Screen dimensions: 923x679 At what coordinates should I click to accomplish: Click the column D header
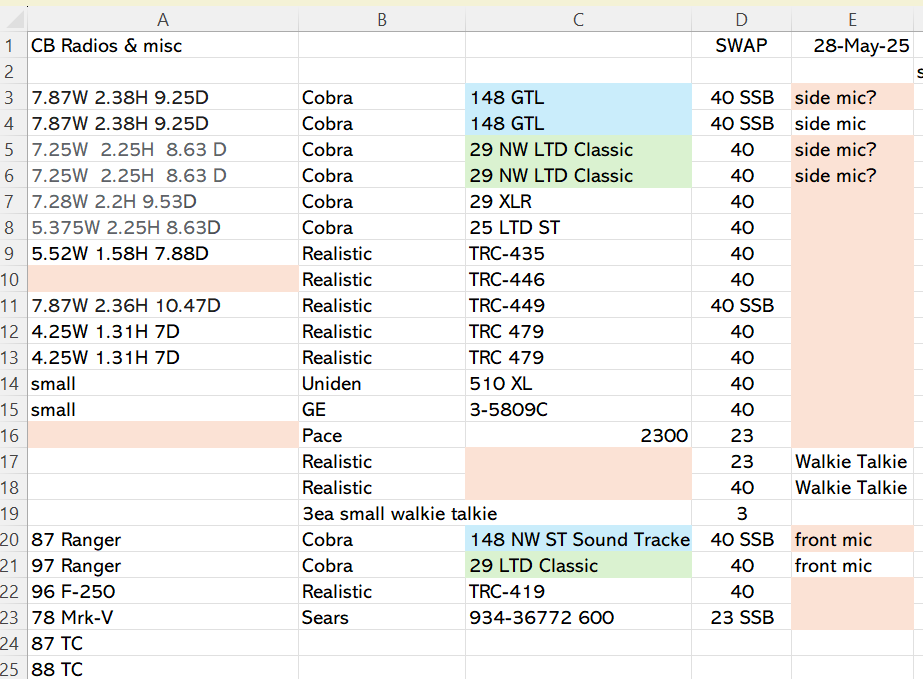point(741,20)
